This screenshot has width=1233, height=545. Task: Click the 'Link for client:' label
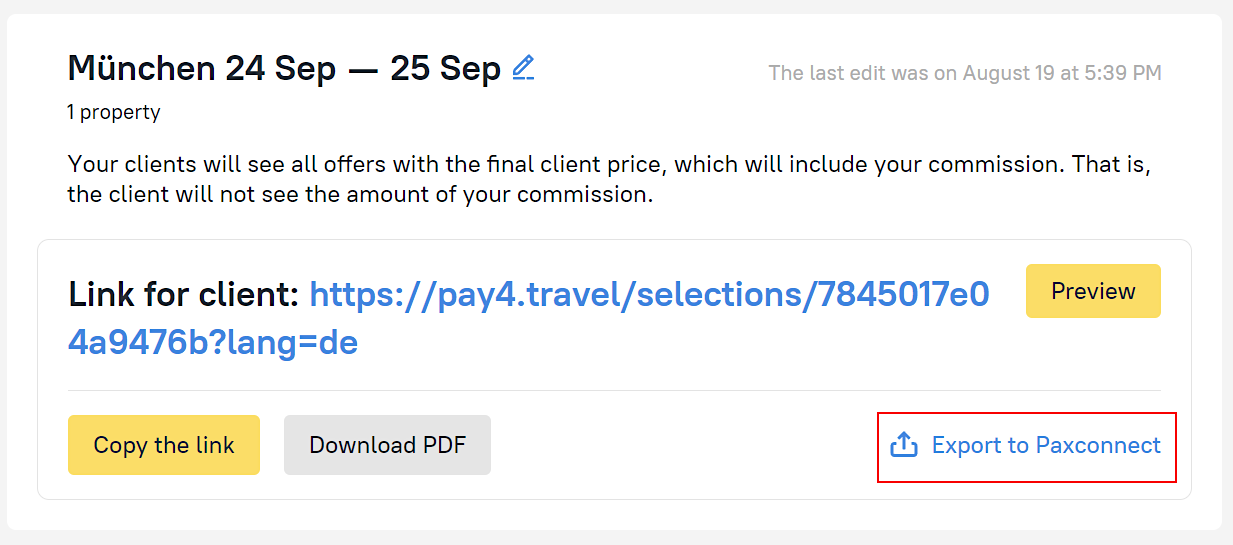point(184,295)
